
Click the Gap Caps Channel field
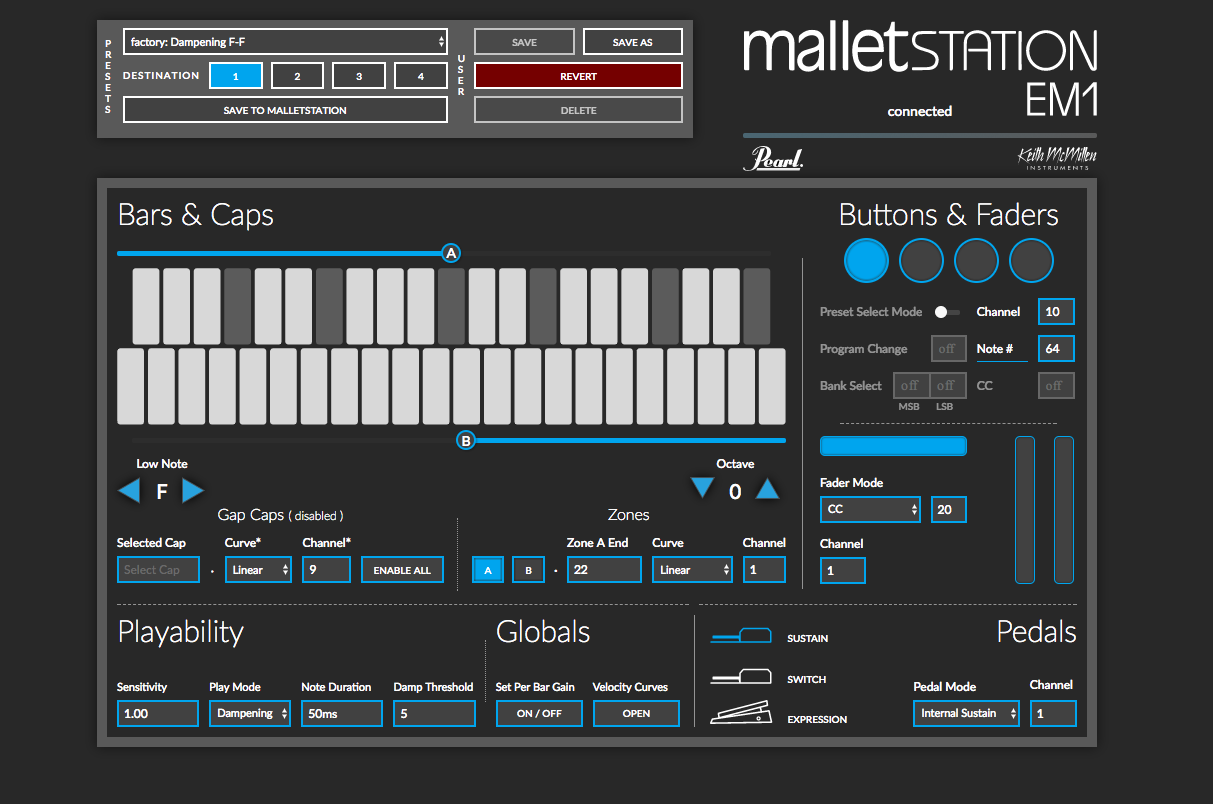(x=326, y=570)
